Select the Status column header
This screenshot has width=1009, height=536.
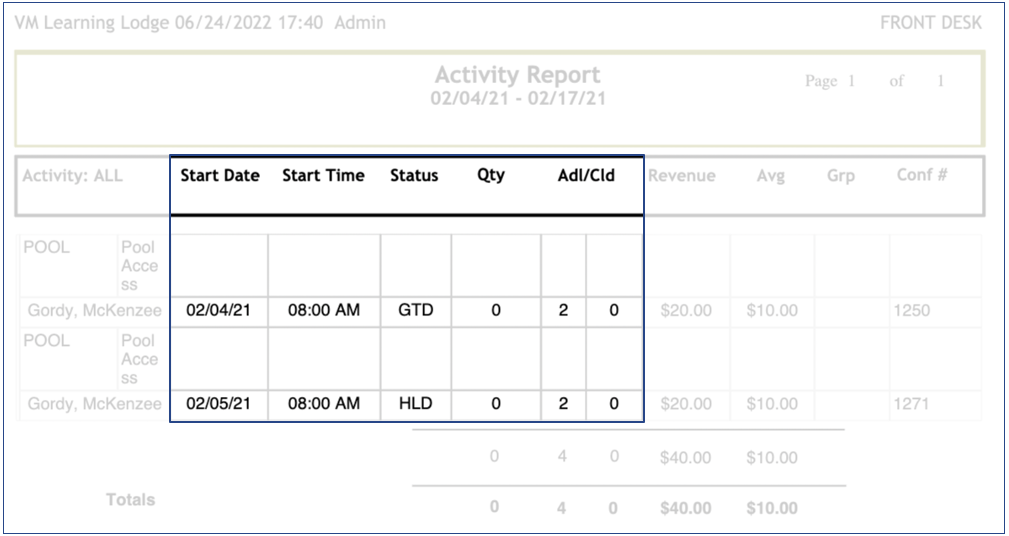(414, 176)
